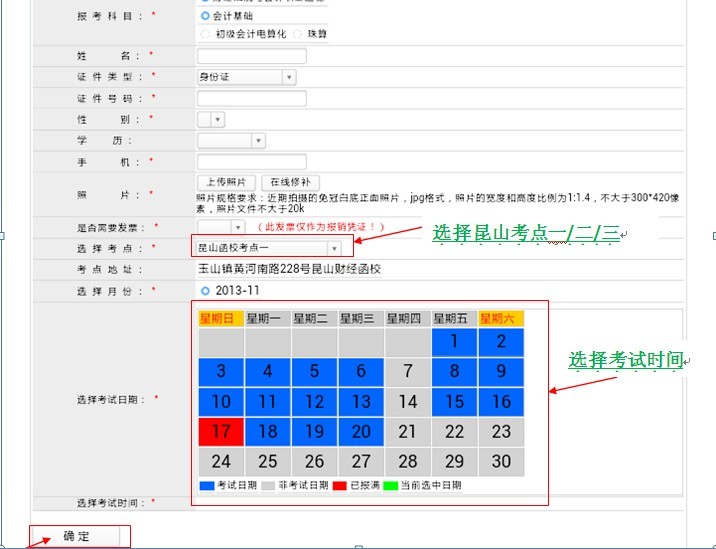Screen dimensions: 716x549
Task: Pick exam date 20 on the calendar
Action: coord(361,432)
